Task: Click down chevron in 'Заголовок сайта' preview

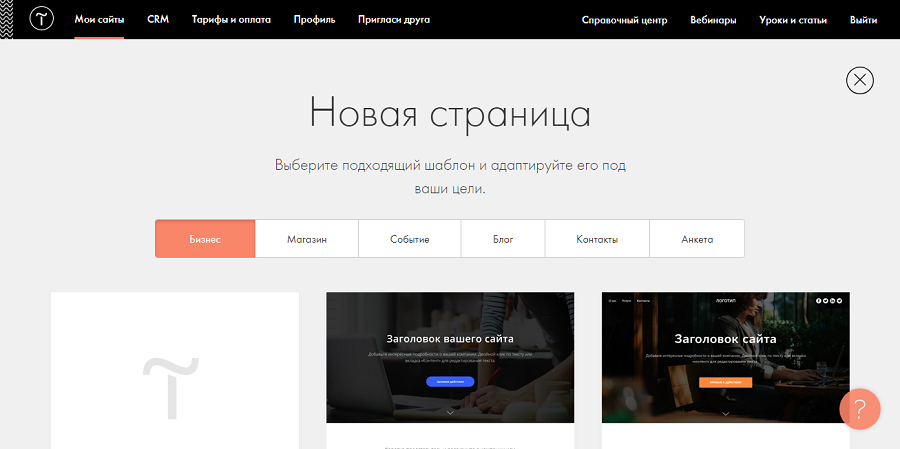Action: [726, 413]
